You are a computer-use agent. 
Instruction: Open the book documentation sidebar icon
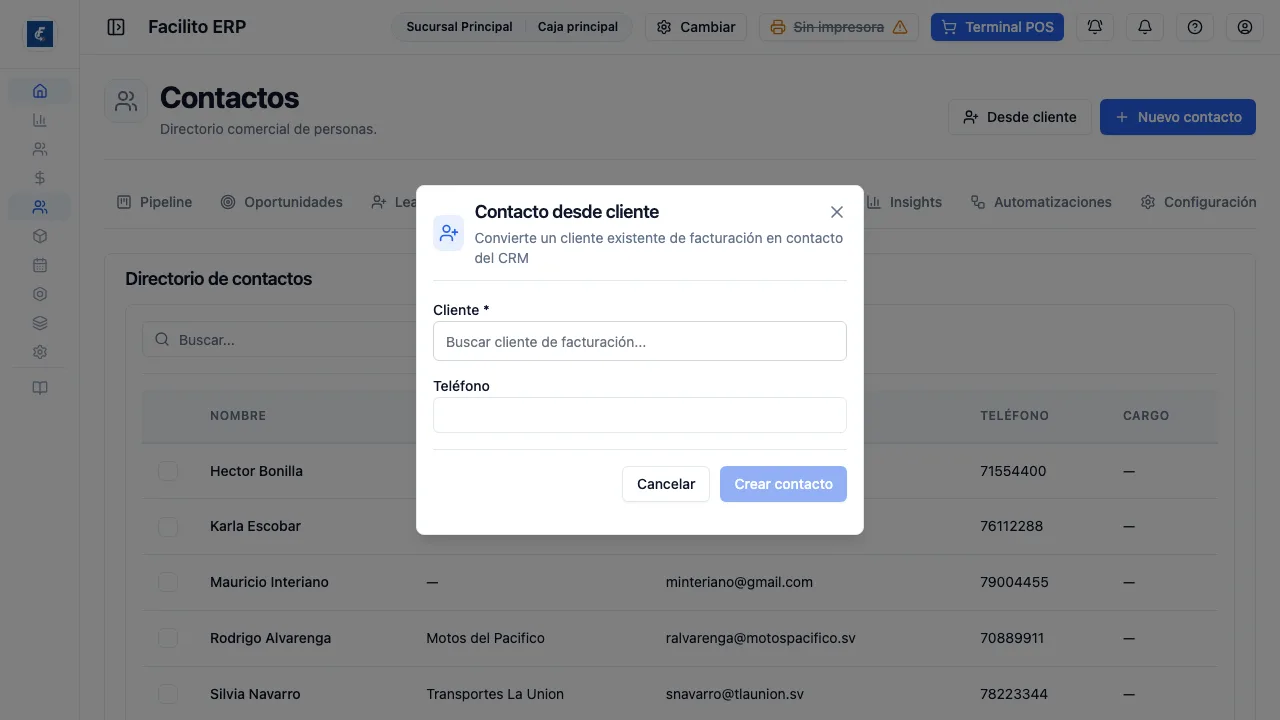pos(40,388)
